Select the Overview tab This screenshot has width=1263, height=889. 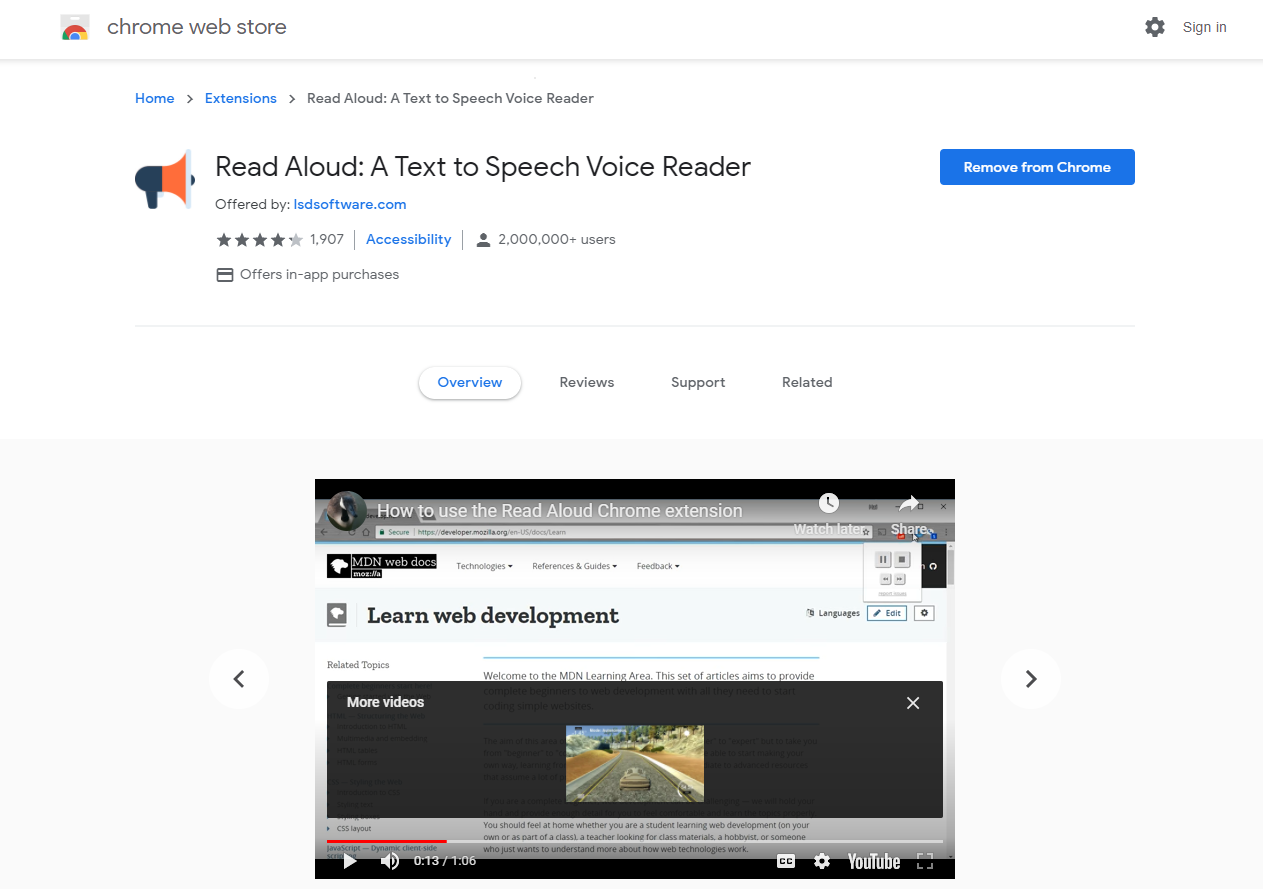470,382
